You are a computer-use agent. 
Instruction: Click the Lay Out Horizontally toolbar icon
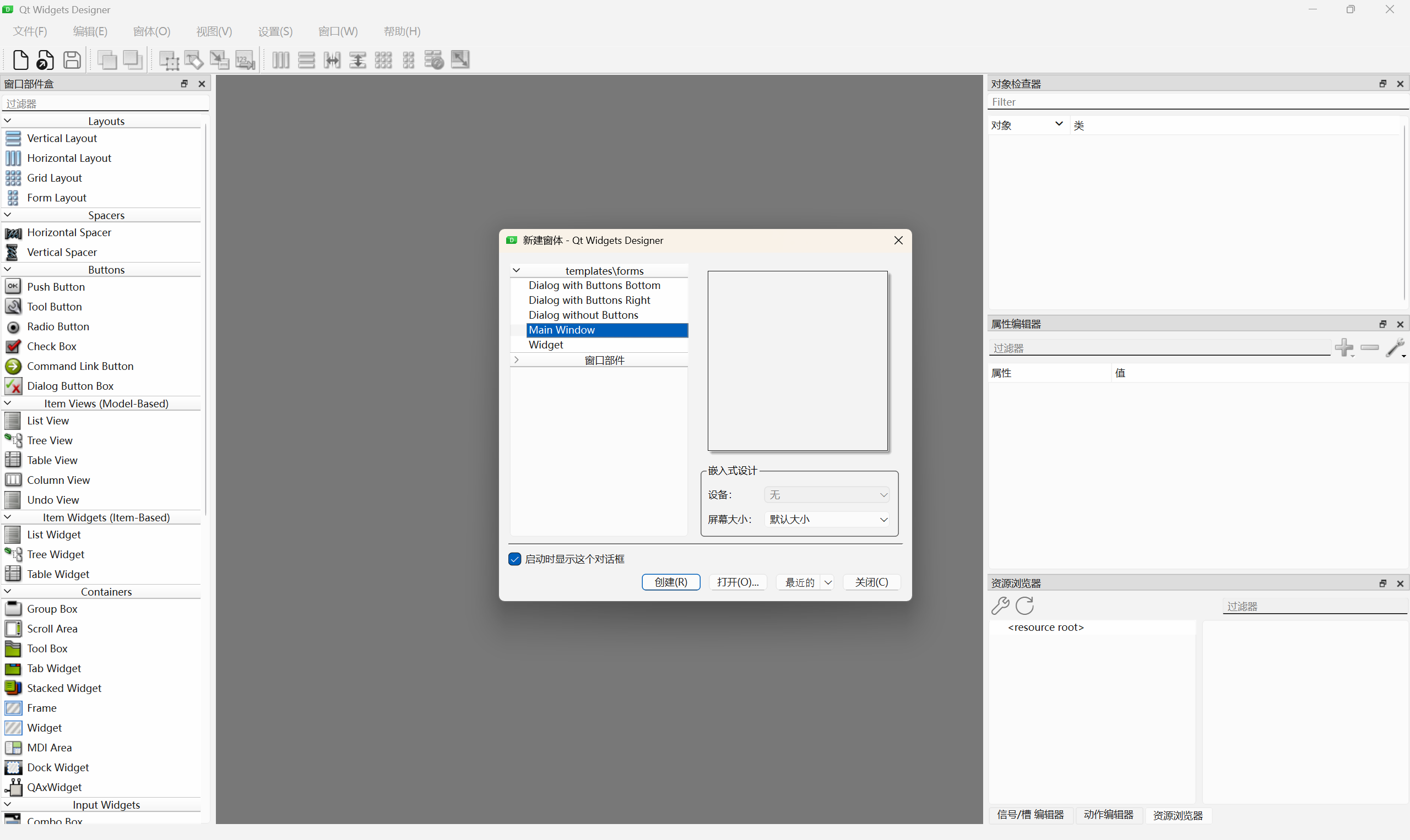tap(280, 60)
